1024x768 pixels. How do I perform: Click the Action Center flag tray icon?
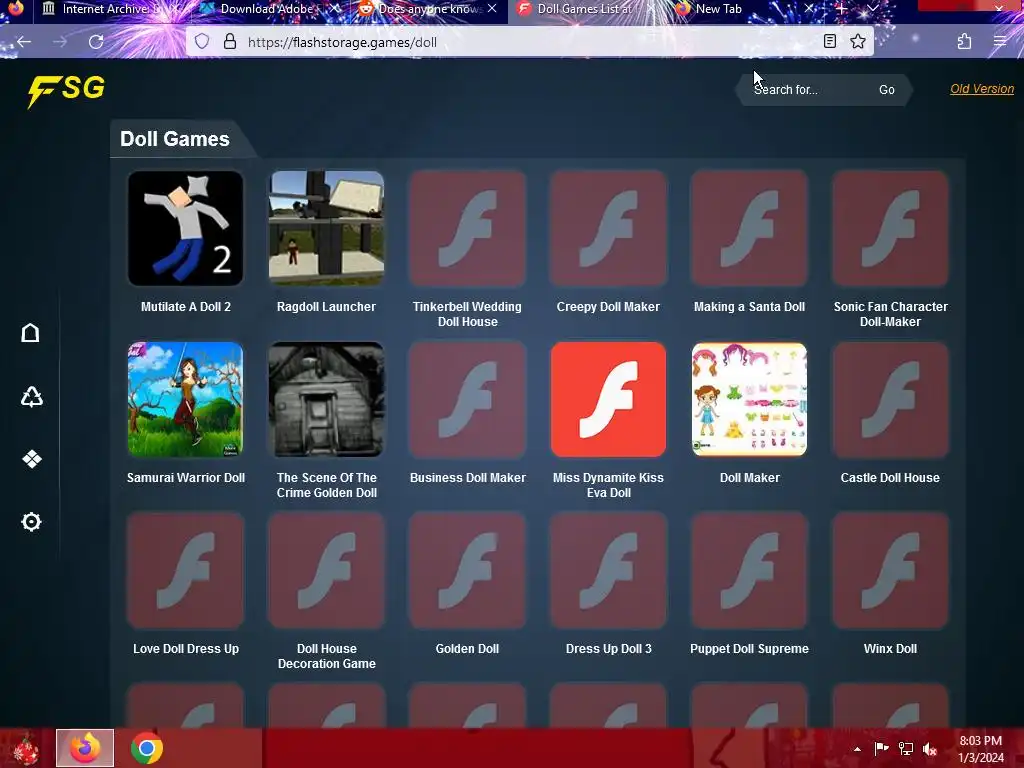[881, 749]
